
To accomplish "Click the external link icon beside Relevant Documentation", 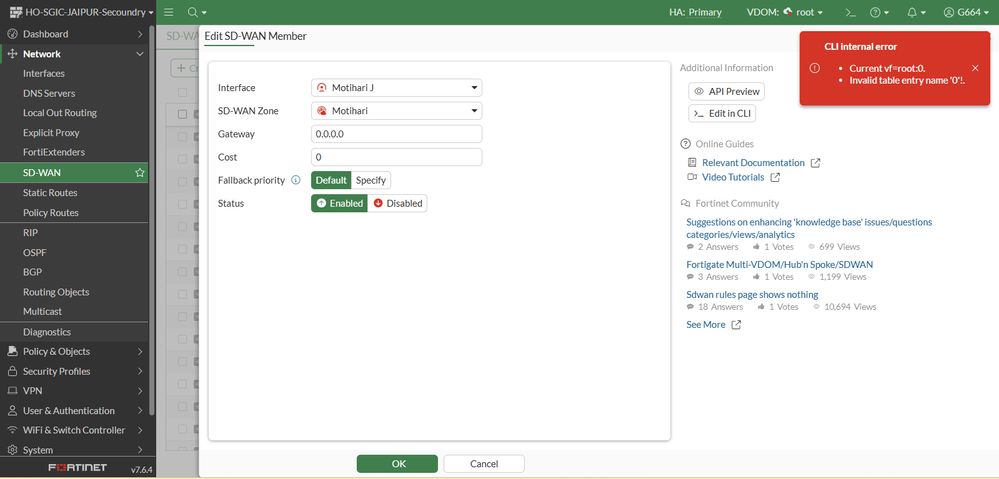I will point(816,163).
